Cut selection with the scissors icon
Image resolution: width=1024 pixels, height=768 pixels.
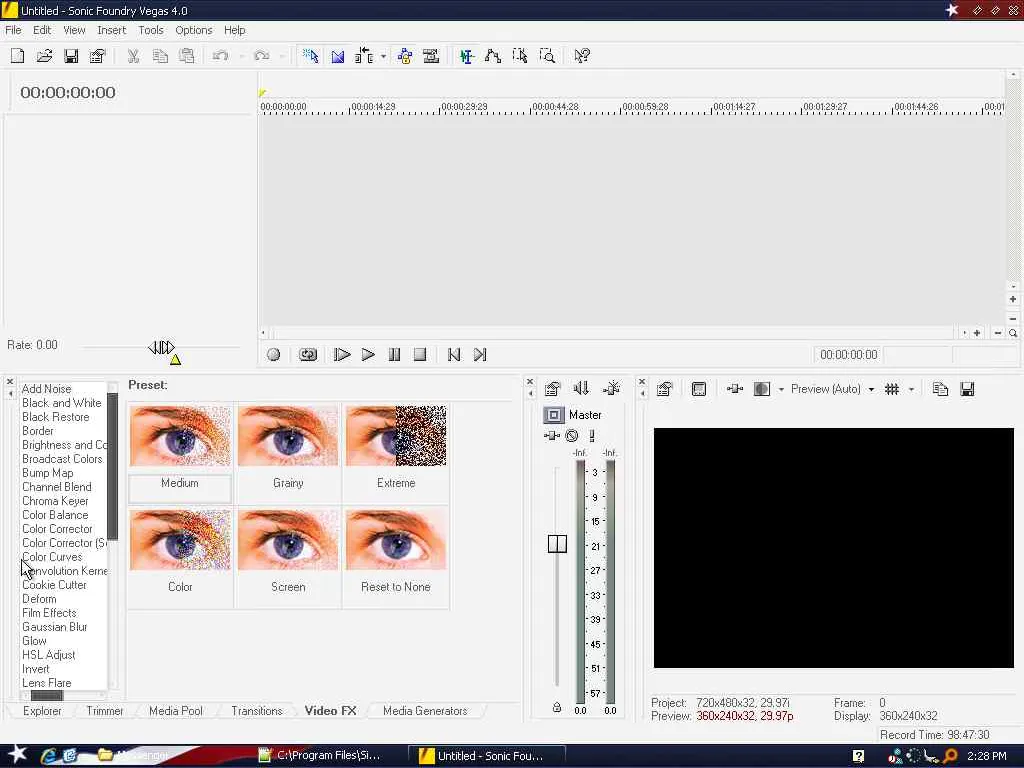tap(133, 56)
